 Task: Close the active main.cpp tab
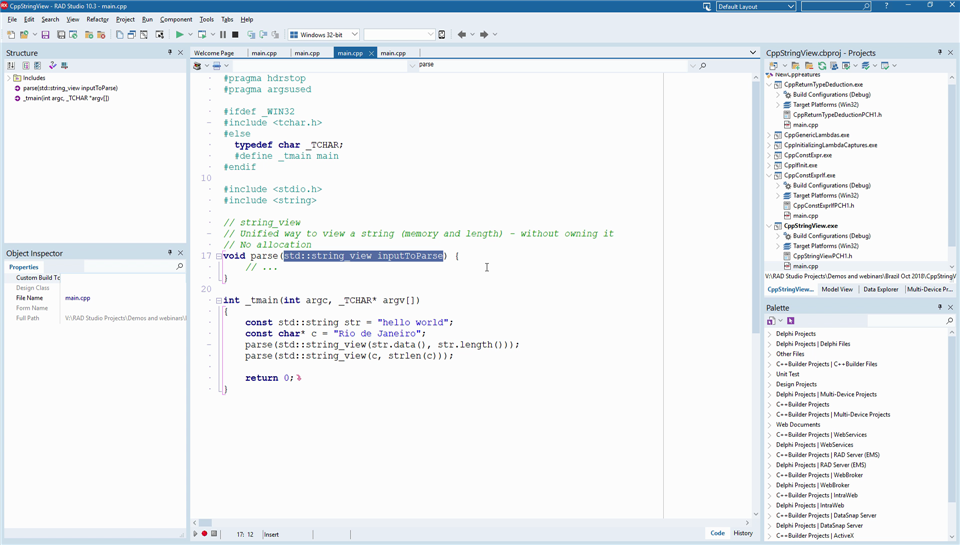pos(371,53)
